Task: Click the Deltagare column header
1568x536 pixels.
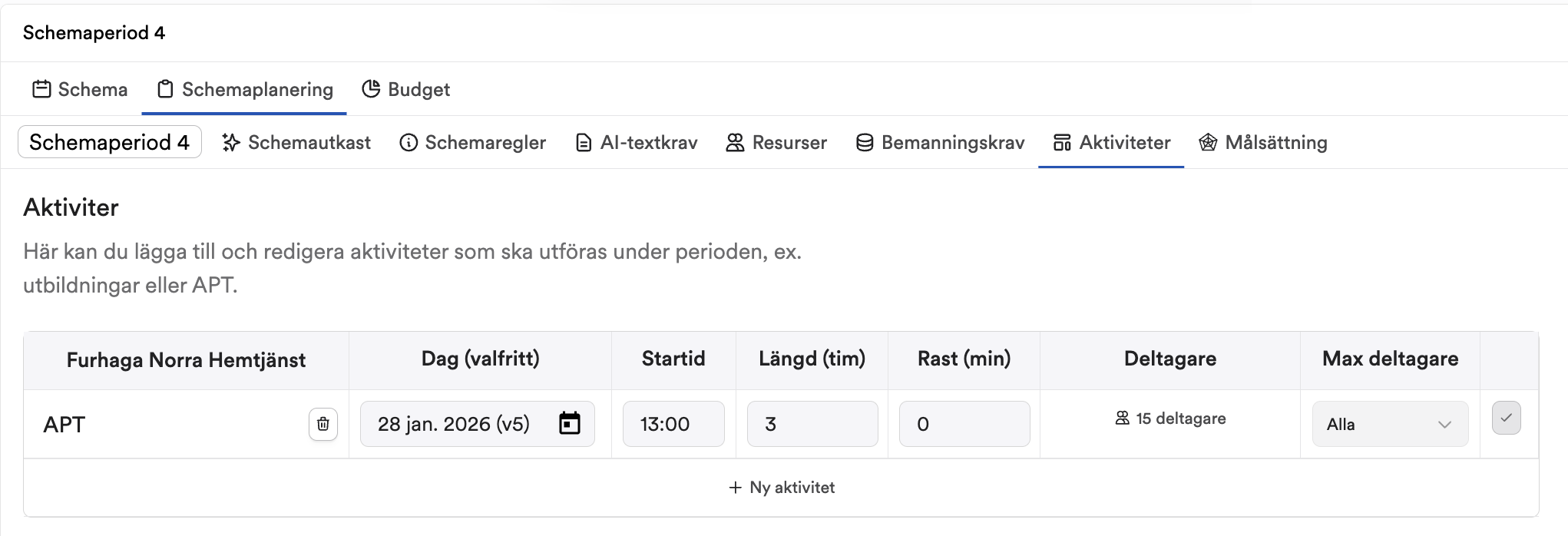Action: 1170,359
